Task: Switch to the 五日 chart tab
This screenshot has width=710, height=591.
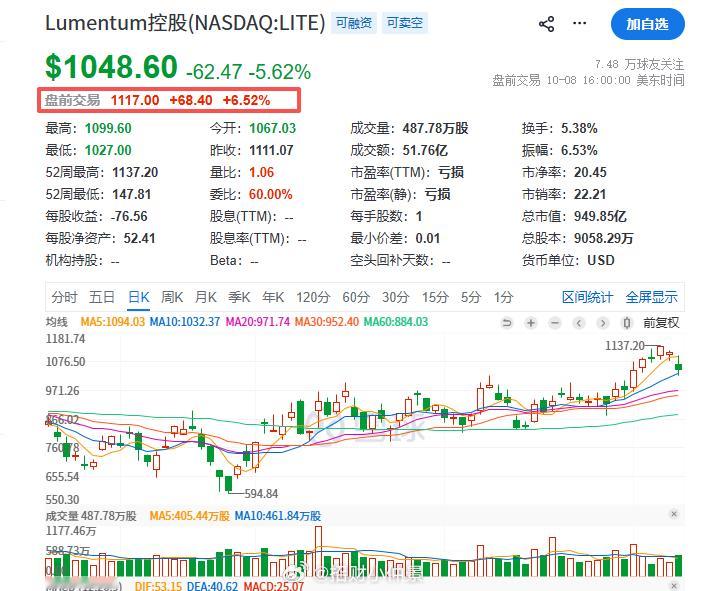Action: [102, 297]
